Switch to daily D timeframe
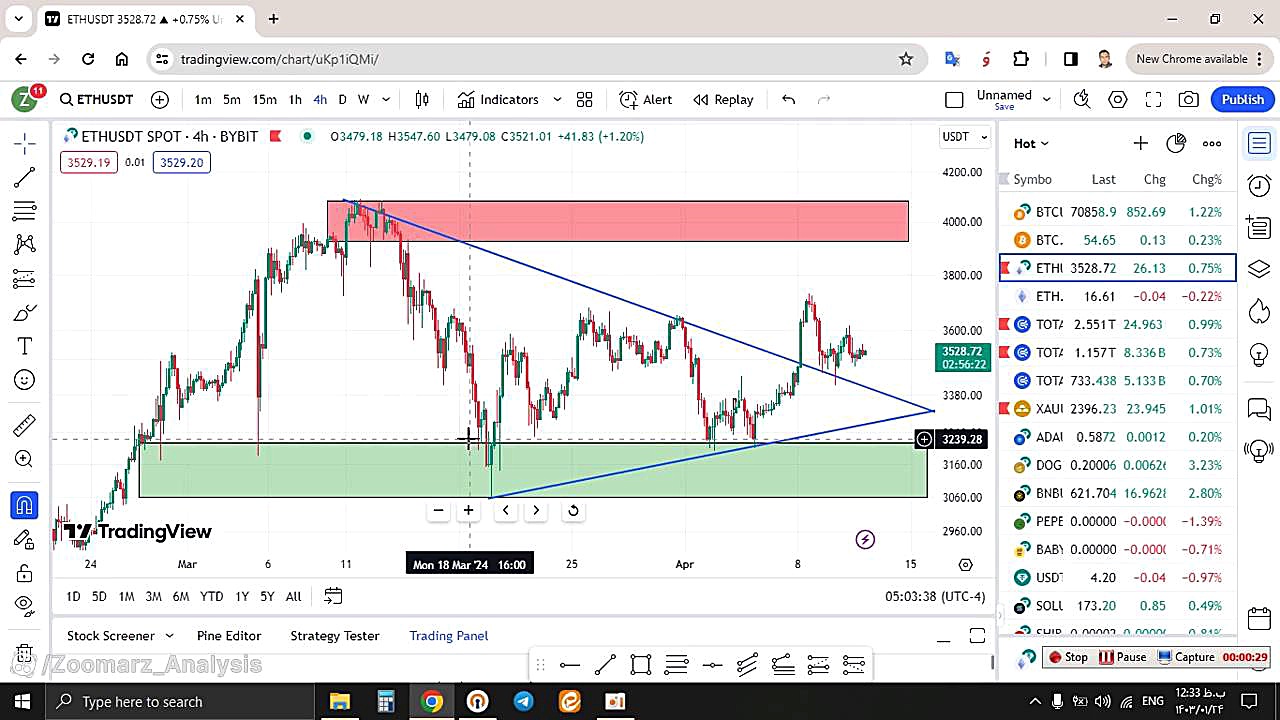The width and height of the screenshot is (1280, 720). pos(342,99)
